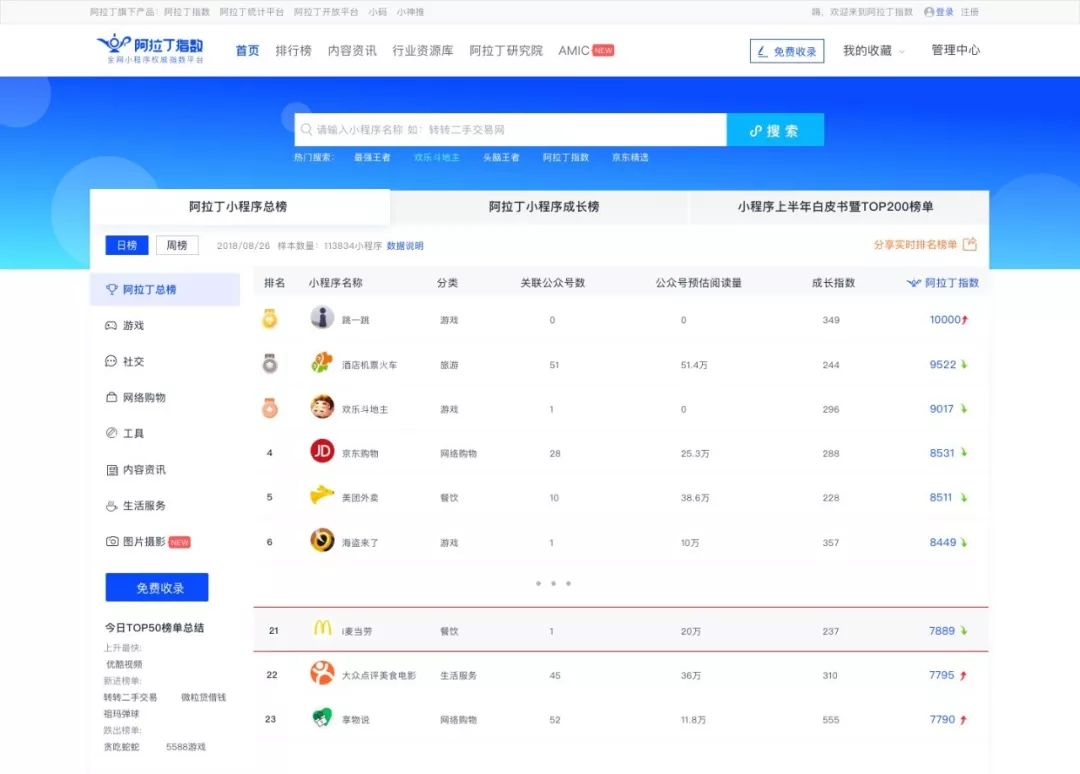Switch to 周榜 weekly ranking
The height and width of the screenshot is (774, 1080).
pos(177,246)
